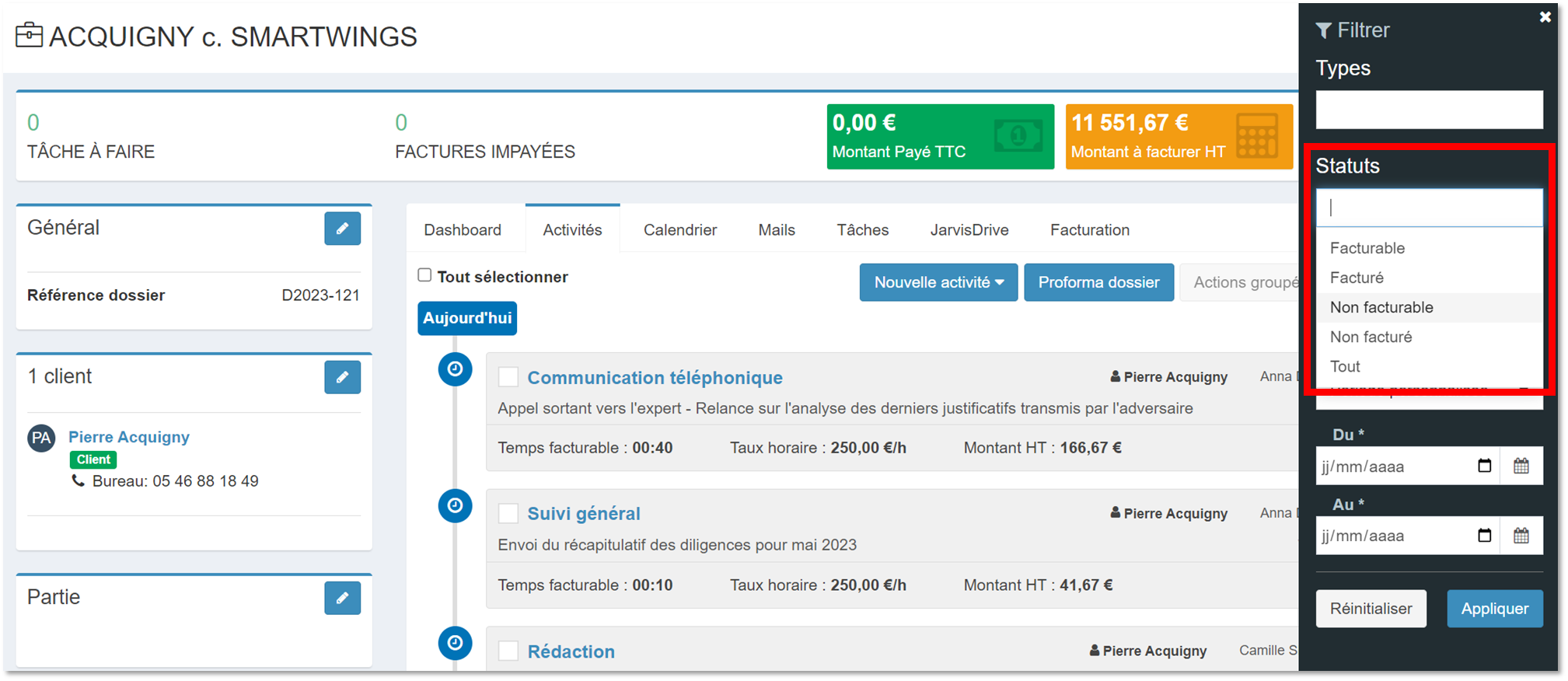Switch to the Calendrier tab
The image size is (1568, 681).
[x=680, y=230]
